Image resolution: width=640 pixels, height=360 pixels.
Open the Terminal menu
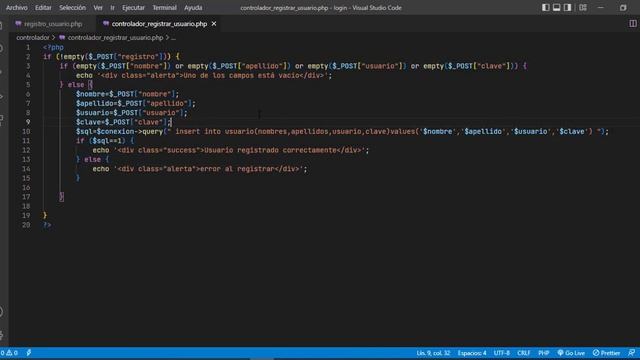pyautogui.click(x=164, y=8)
